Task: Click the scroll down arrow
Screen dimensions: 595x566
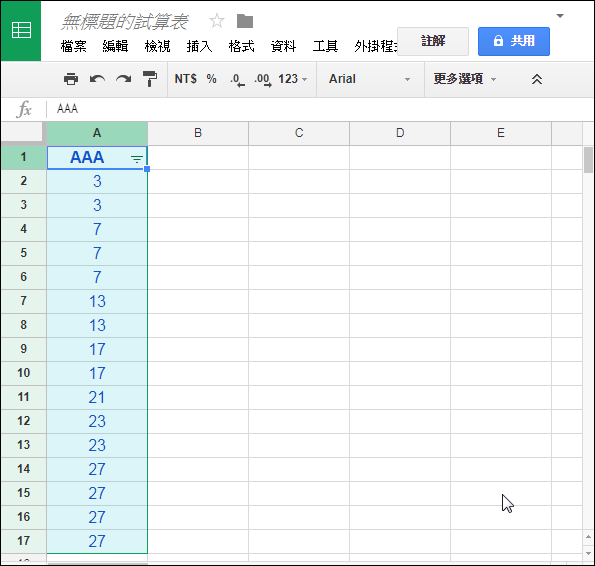Action: pos(588,553)
